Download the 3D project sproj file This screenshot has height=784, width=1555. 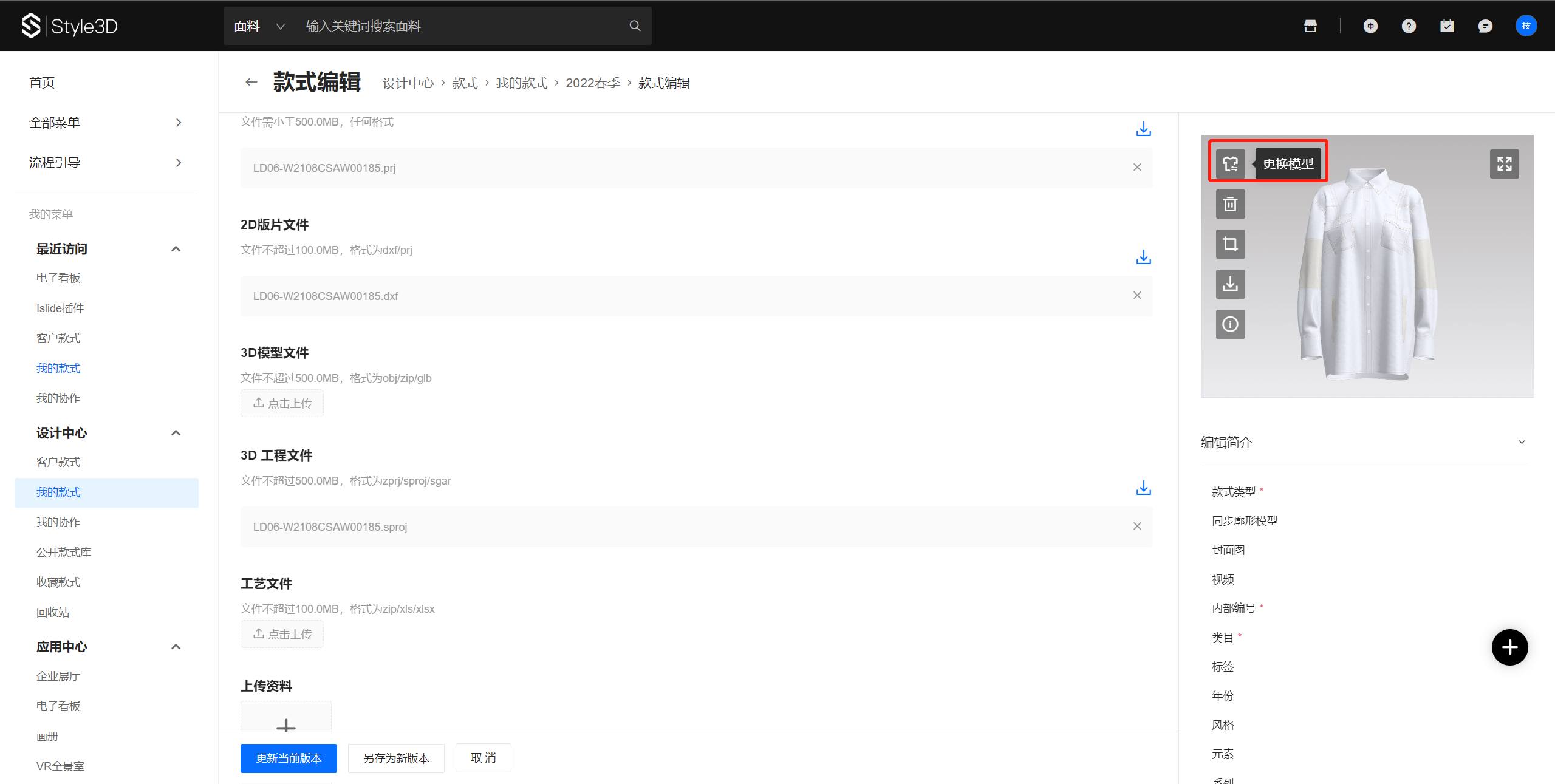point(1143,488)
